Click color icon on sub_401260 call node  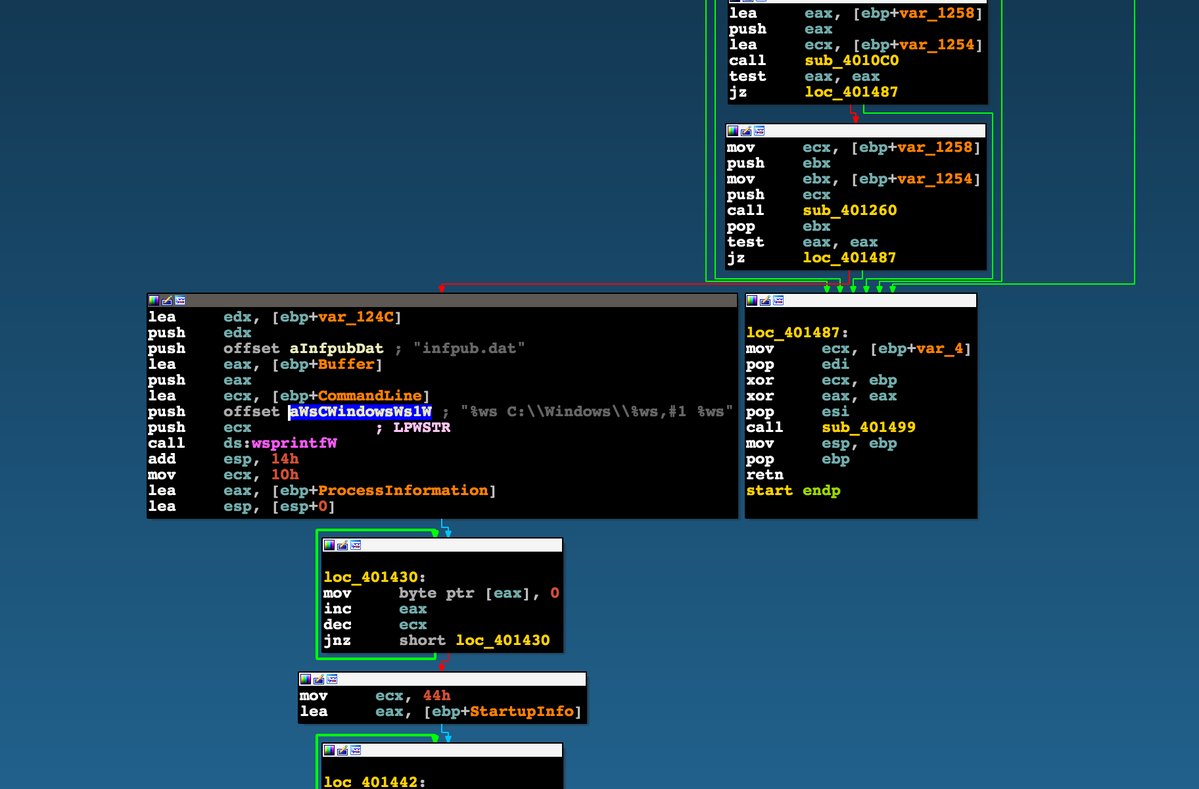coord(733,131)
